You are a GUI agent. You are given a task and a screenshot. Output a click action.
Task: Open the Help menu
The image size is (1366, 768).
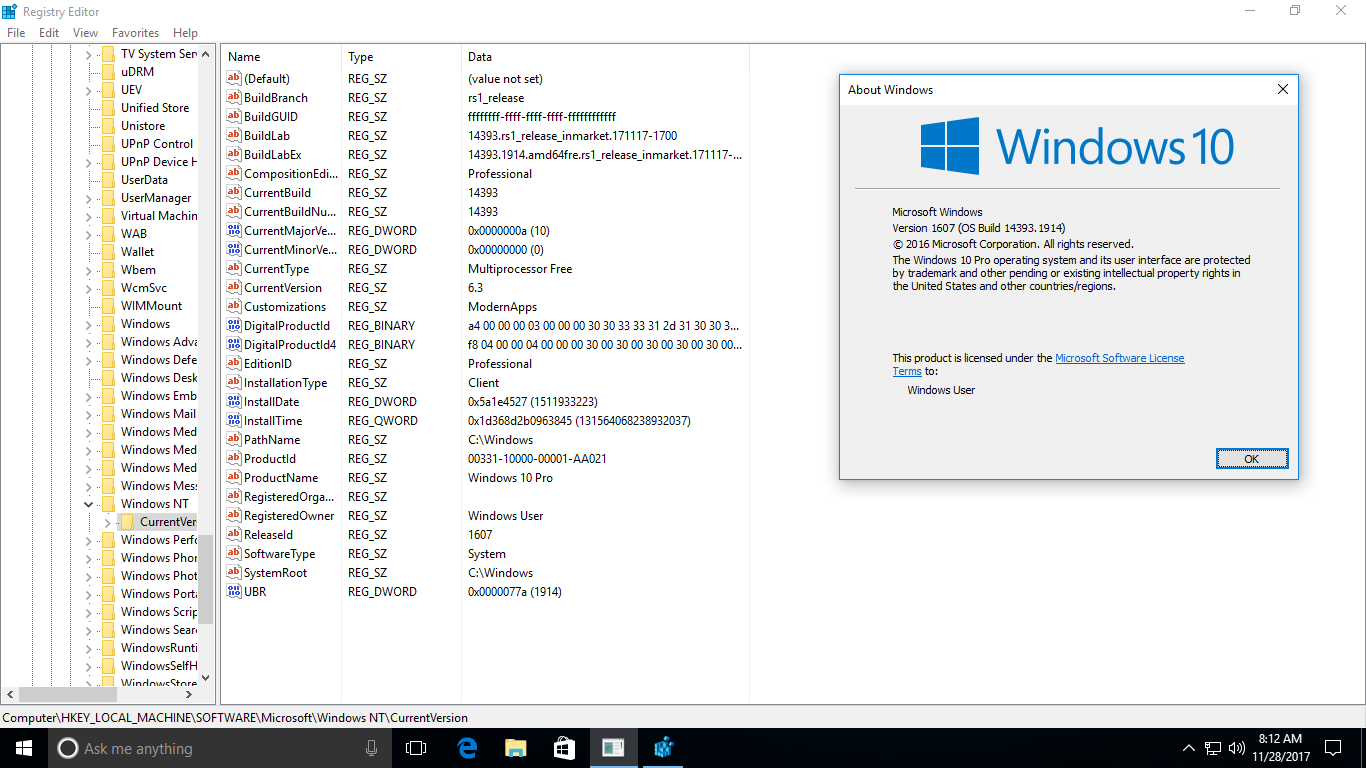coord(185,33)
